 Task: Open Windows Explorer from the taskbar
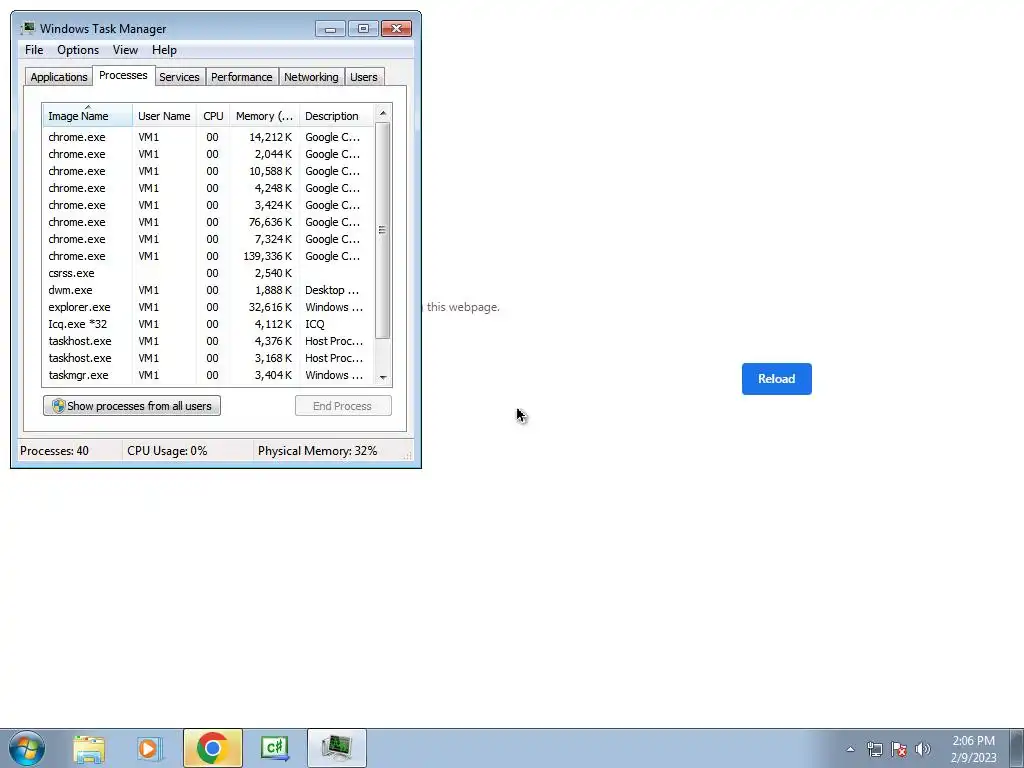pyautogui.click(x=89, y=748)
